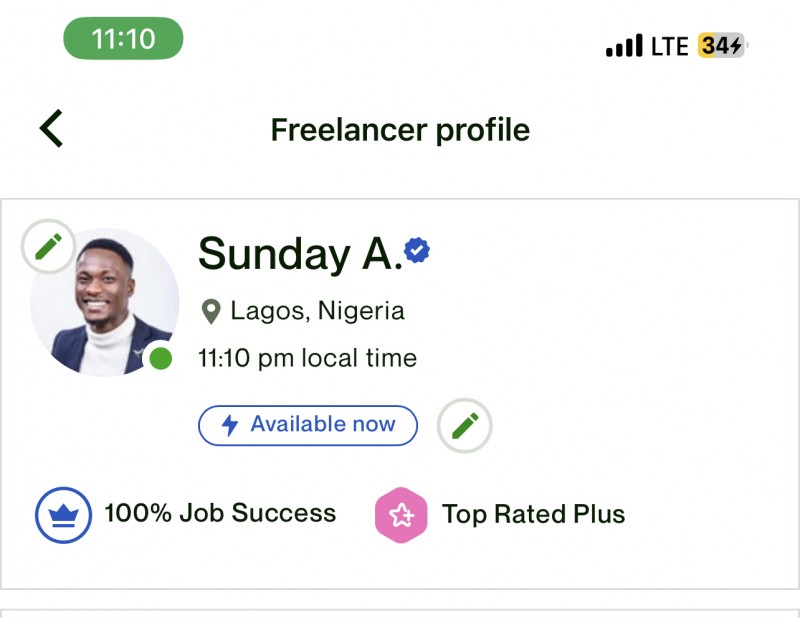Tap the back arrow to leave Freelancer profile
The height and width of the screenshot is (618, 800).
coord(49,130)
